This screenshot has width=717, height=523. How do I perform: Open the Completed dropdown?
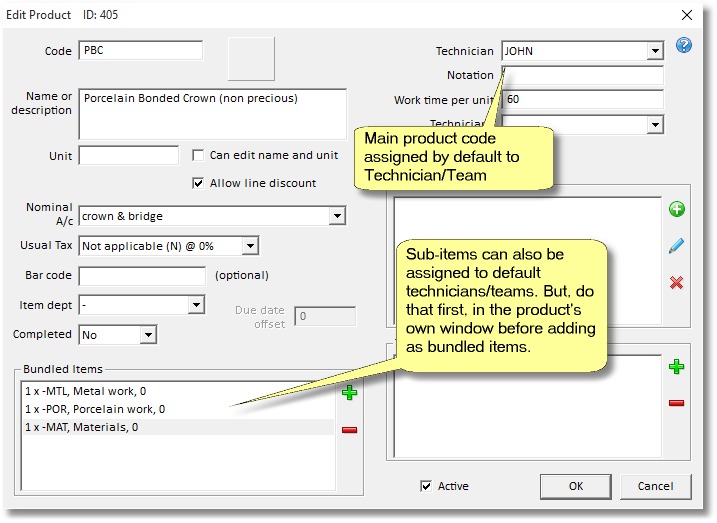pos(148,335)
